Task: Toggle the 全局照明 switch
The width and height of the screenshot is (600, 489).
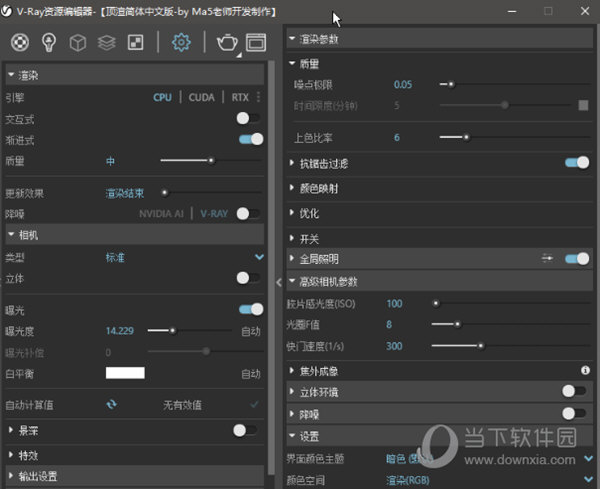Action: (577, 259)
